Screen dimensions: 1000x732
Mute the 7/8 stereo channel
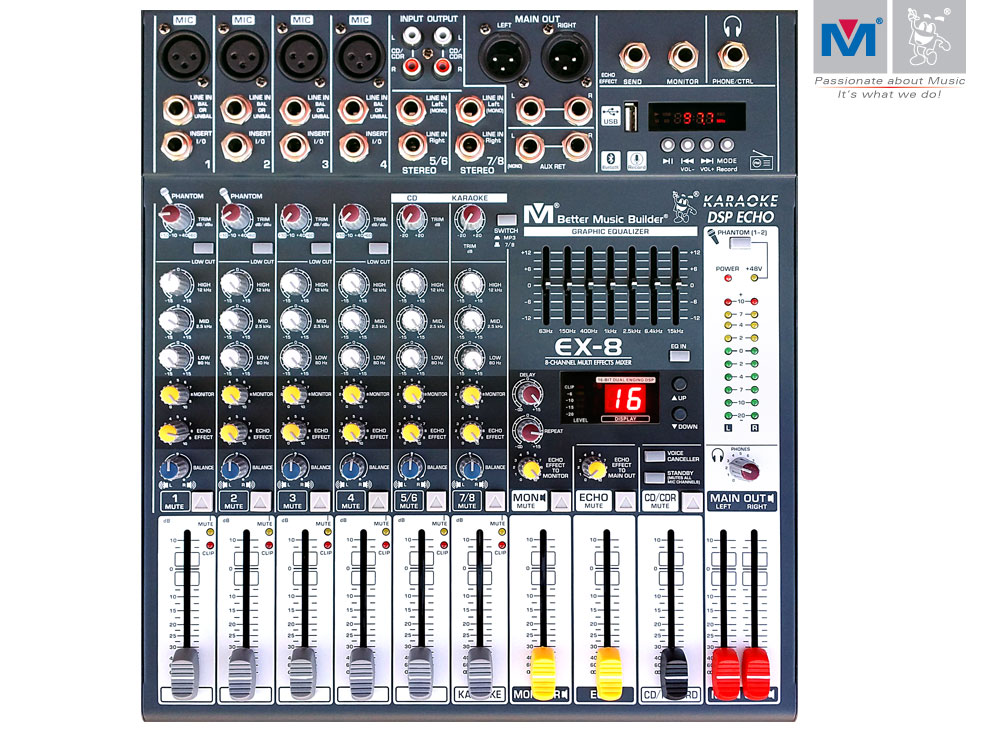click(495, 501)
